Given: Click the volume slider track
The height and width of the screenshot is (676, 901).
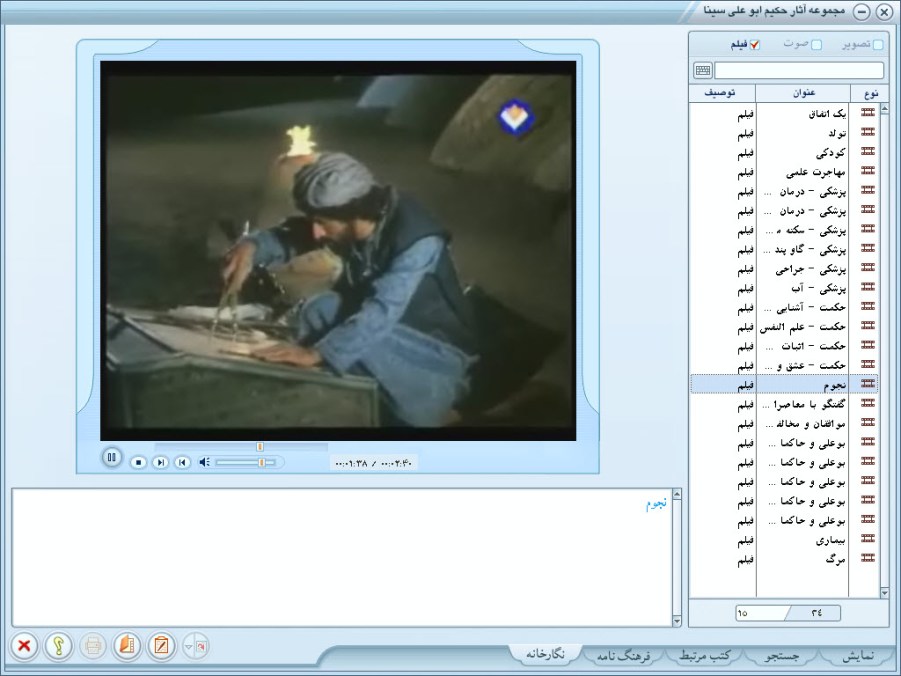Looking at the screenshot, I should [240, 462].
